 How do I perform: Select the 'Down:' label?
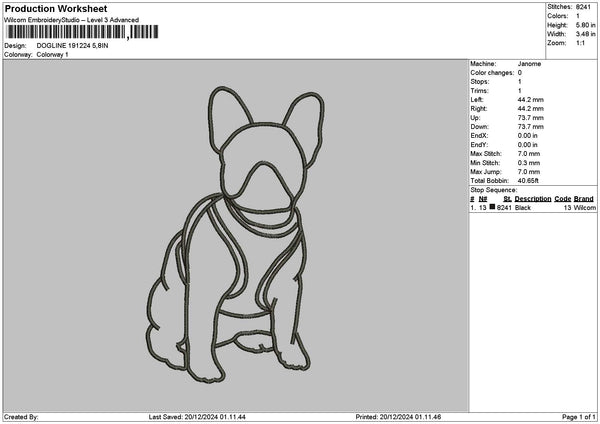pyautogui.click(x=479, y=127)
